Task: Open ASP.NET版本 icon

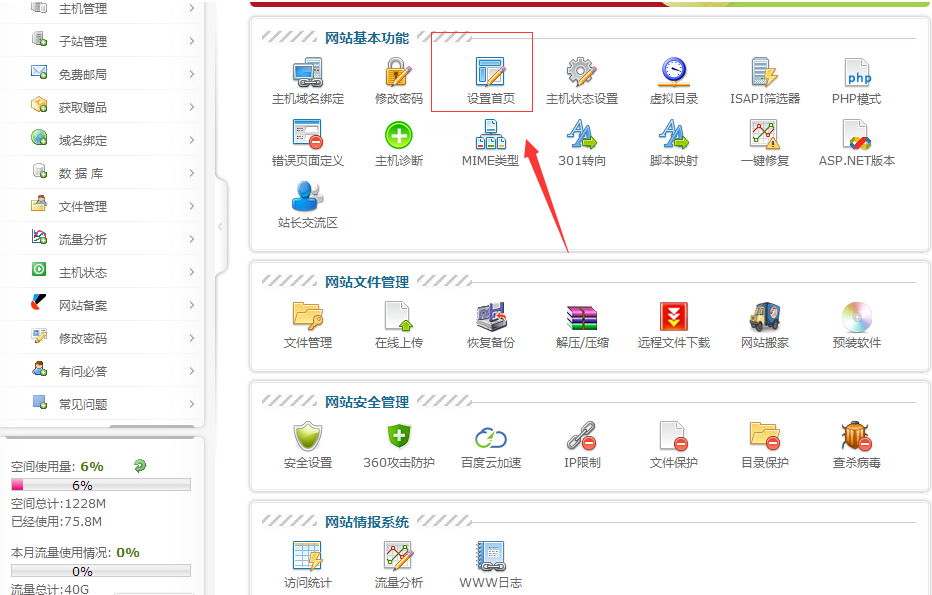Action: (x=857, y=134)
